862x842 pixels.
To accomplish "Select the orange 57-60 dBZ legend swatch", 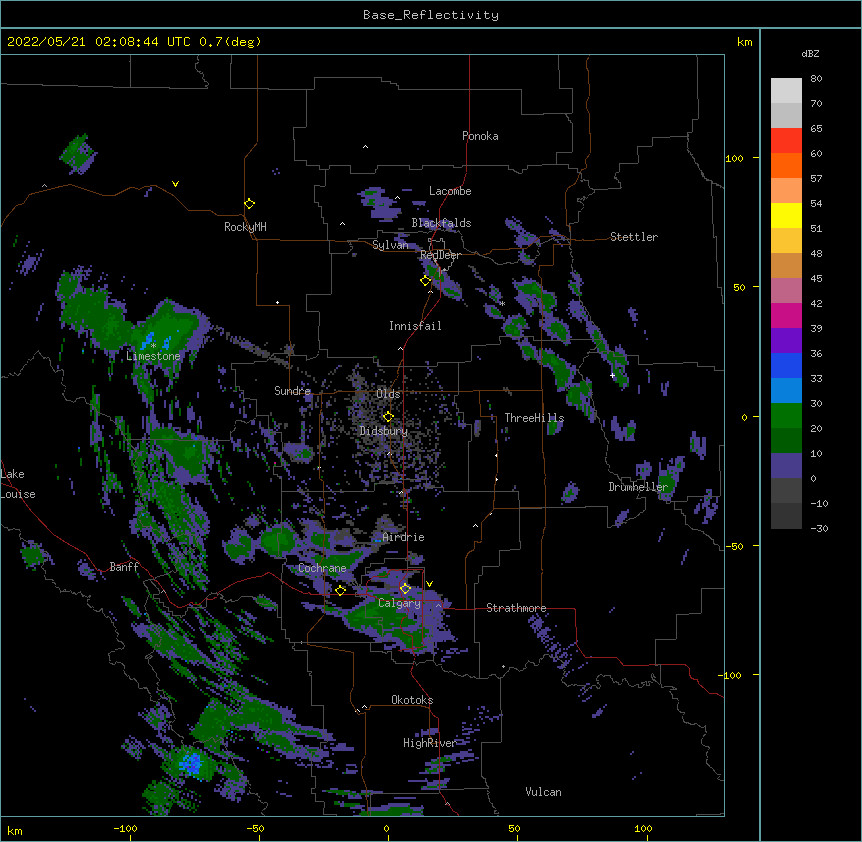I will (786, 165).
